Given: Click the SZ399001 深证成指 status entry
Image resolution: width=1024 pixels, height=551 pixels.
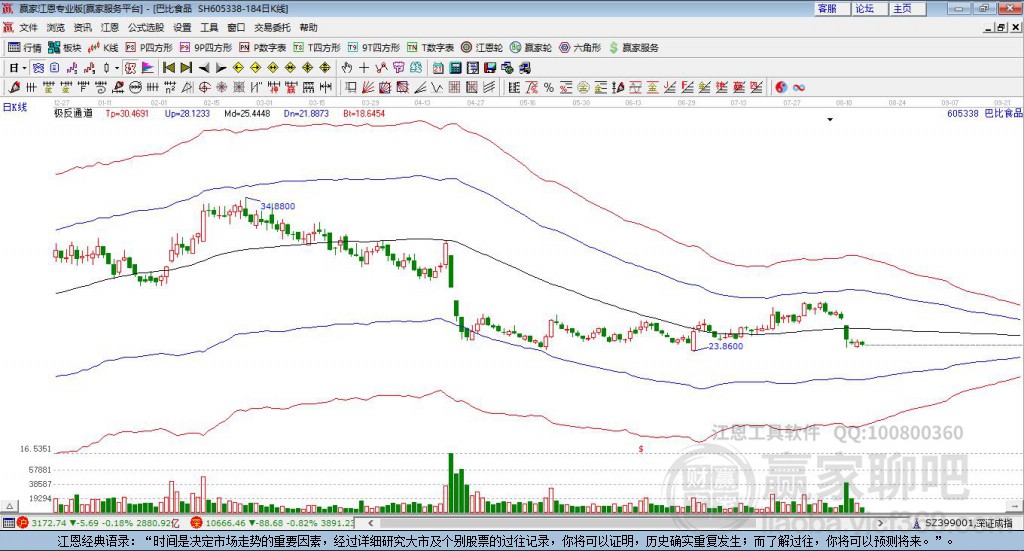Looking at the screenshot, I should tap(963, 523).
